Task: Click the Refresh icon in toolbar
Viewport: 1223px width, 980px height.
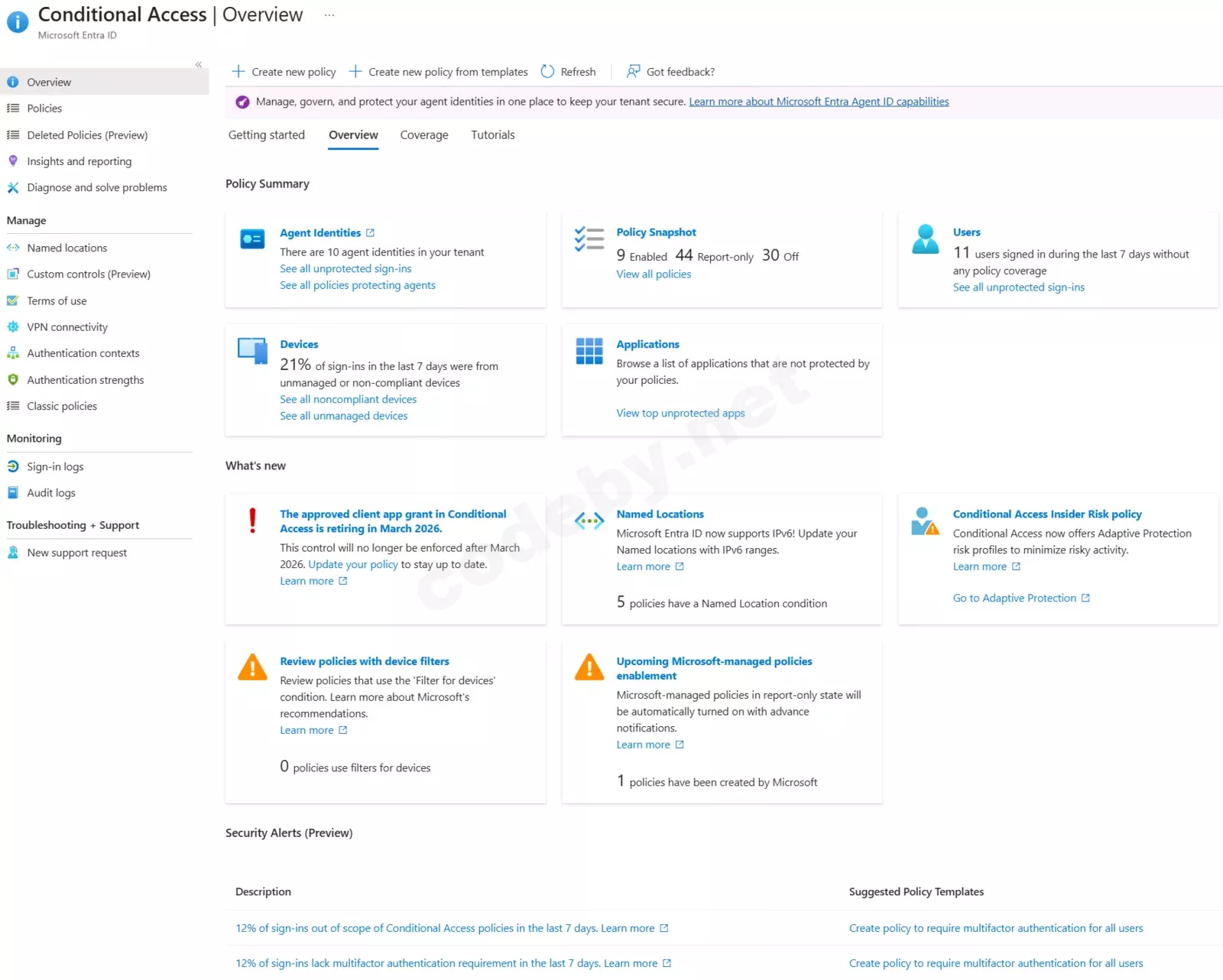Action: [547, 72]
